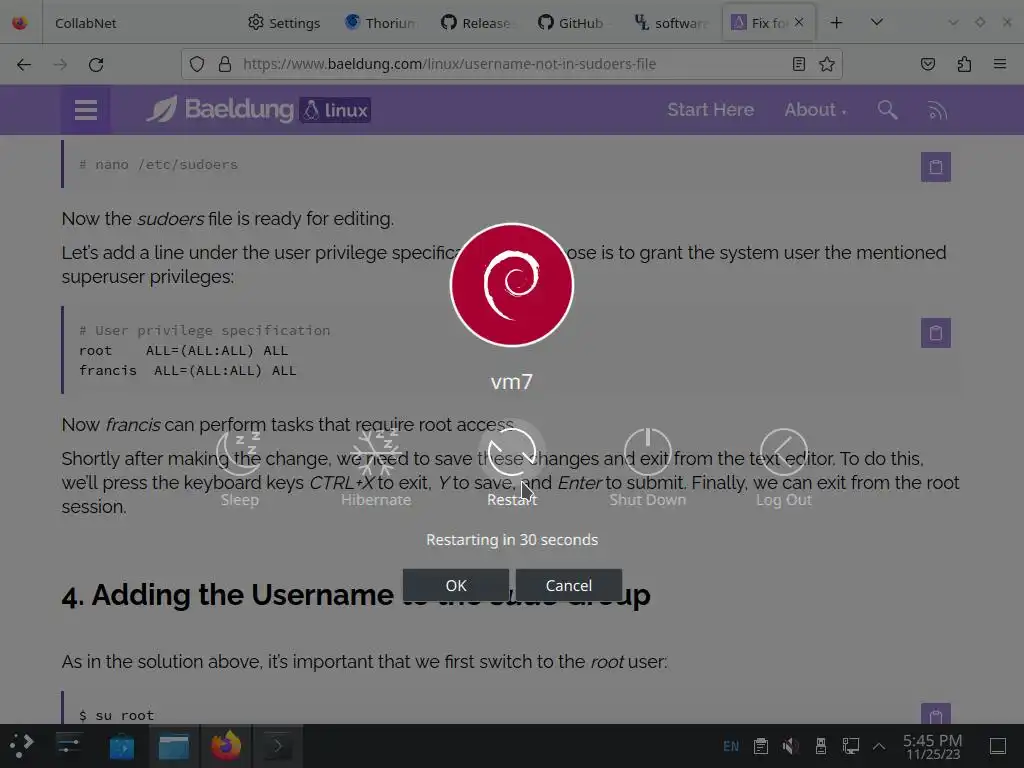Open the Baeldung RSS feed icon

937,110
